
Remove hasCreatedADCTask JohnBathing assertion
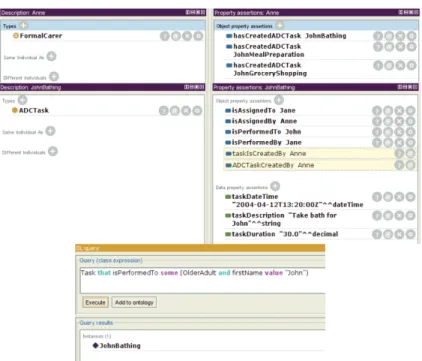click(x=400, y=36)
